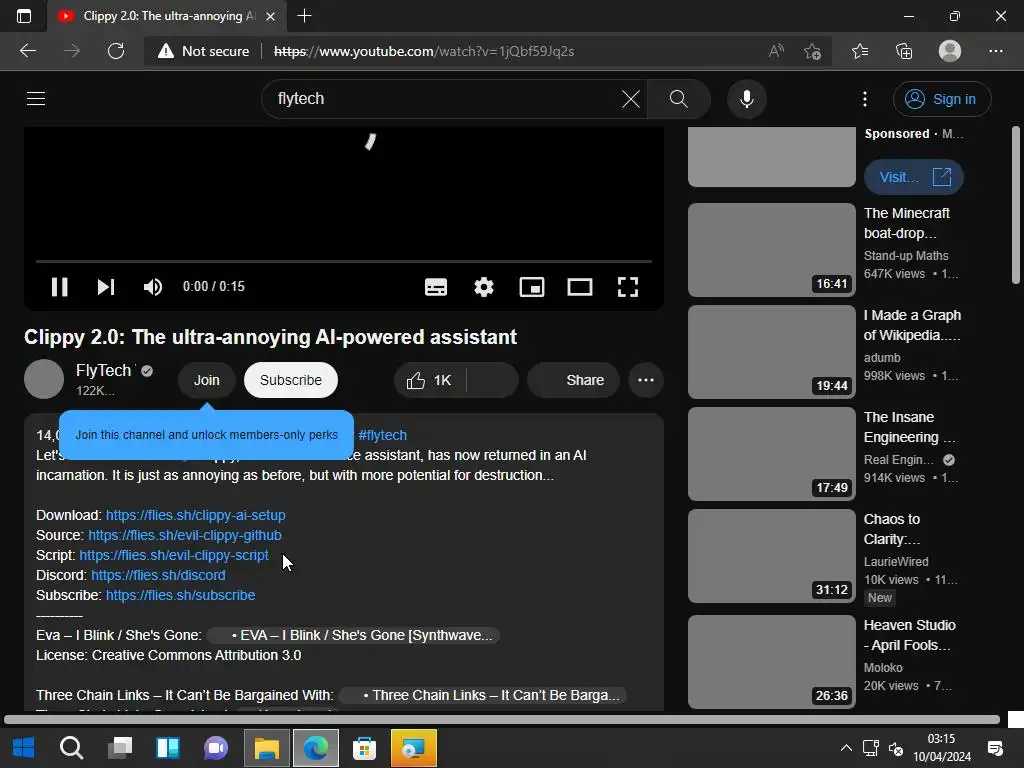Skip to the next video

[106, 287]
